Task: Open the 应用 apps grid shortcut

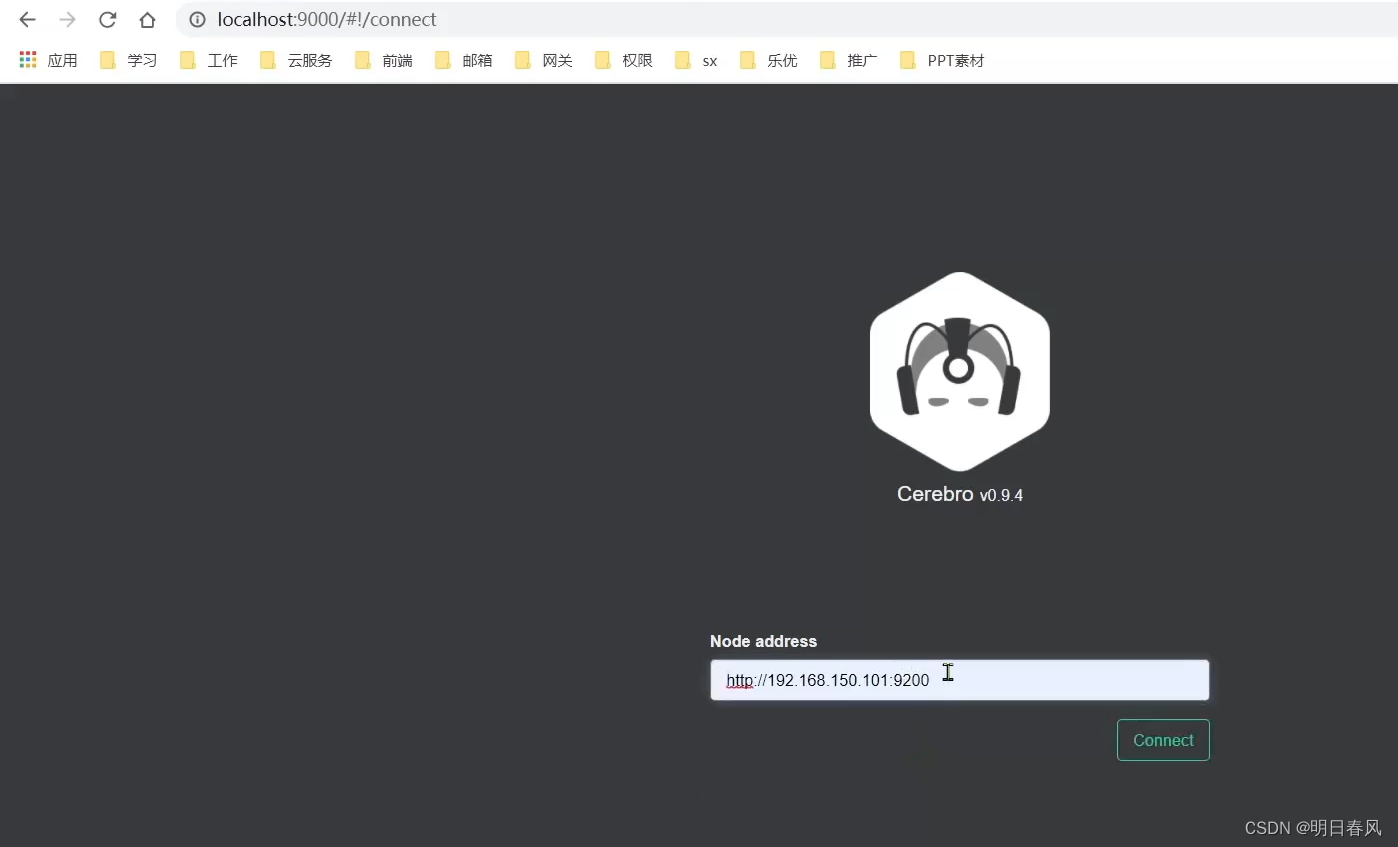Action: pyautogui.click(x=48, y=61)
